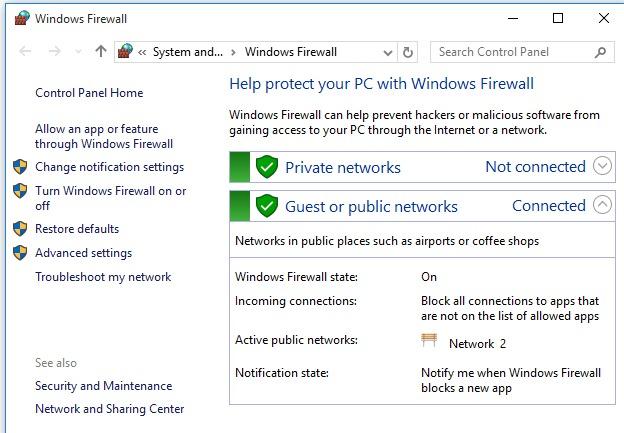Select Windows Firewall breadcrumb item

pyautogui.click(x=291, y=52)
